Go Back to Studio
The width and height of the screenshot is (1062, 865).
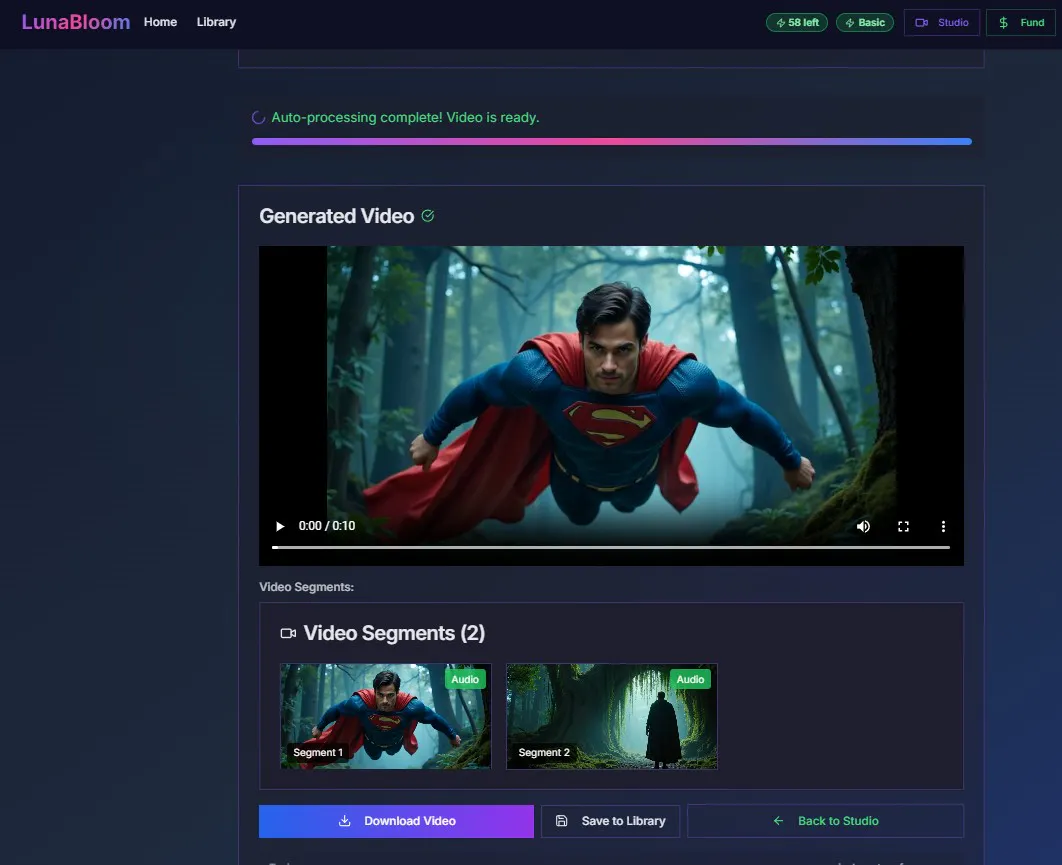826,821
